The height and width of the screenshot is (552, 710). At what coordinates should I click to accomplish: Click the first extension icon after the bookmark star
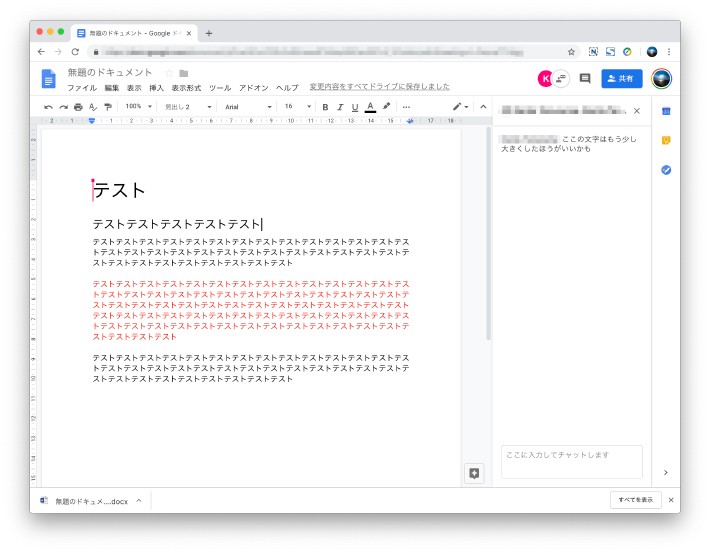(x=593, y=52)
